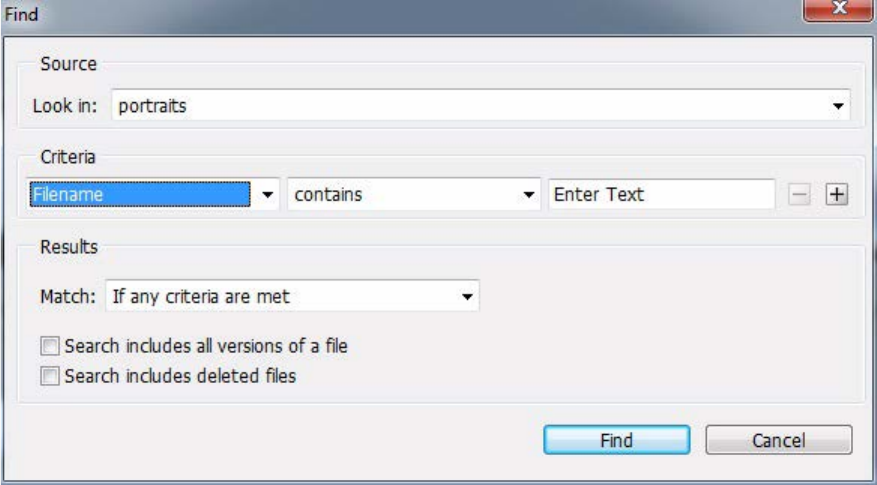Expand the Look in dropdown arrow
Image resolution: width=877 pixels, height=485 pixels.
click(x=838, y=106)
